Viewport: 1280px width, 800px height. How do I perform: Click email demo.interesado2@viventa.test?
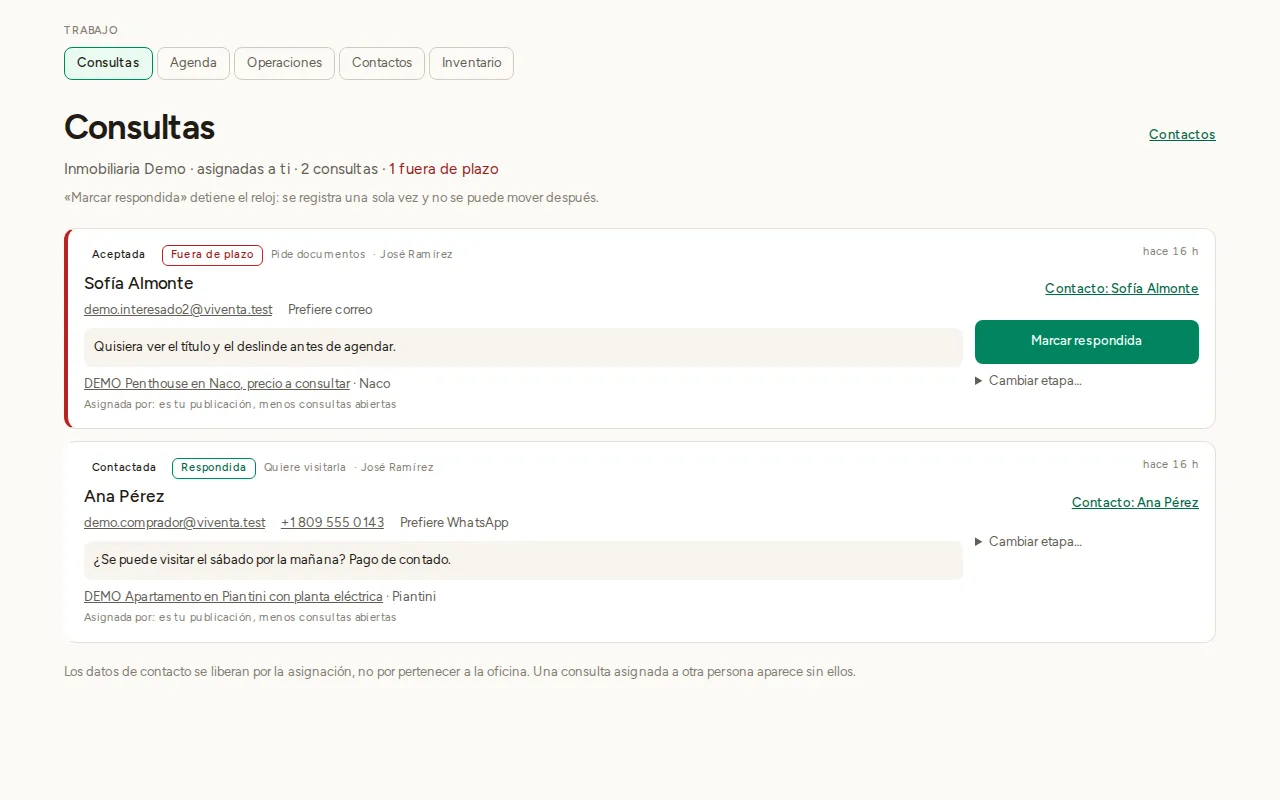point(178,310)
